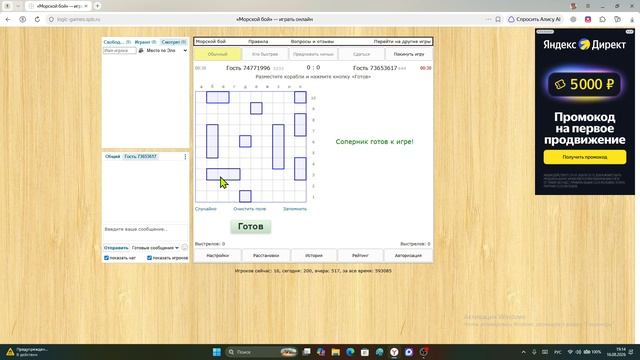640x360 pixels.
Task: Open the Расстановки bottom tab
Action: coord(266,256)
